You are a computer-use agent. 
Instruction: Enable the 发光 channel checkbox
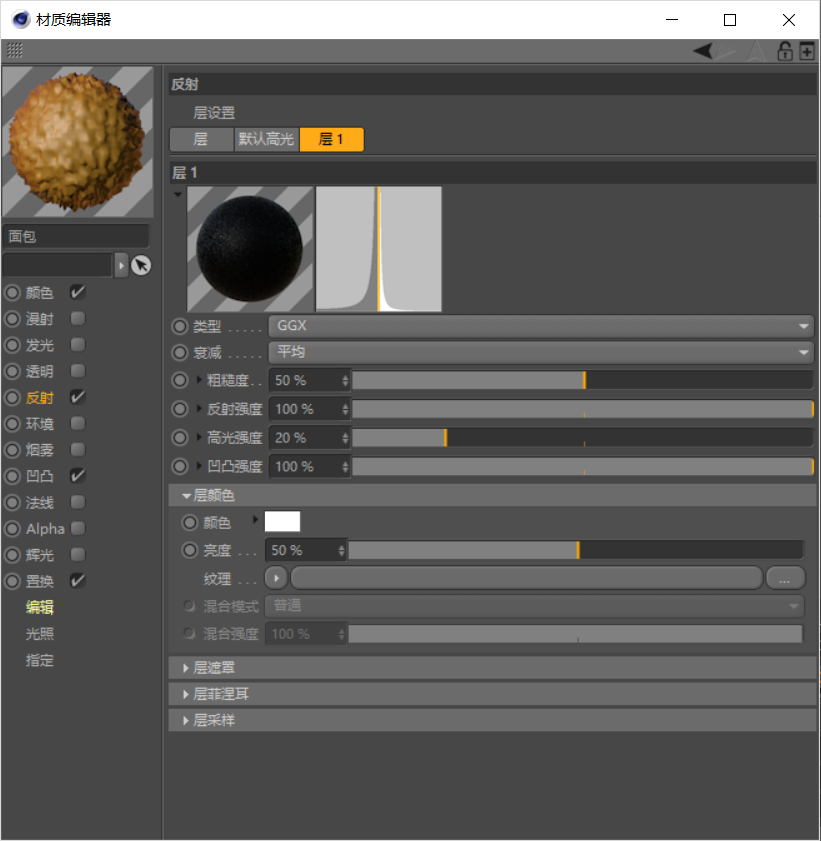[x=78, y=345]
